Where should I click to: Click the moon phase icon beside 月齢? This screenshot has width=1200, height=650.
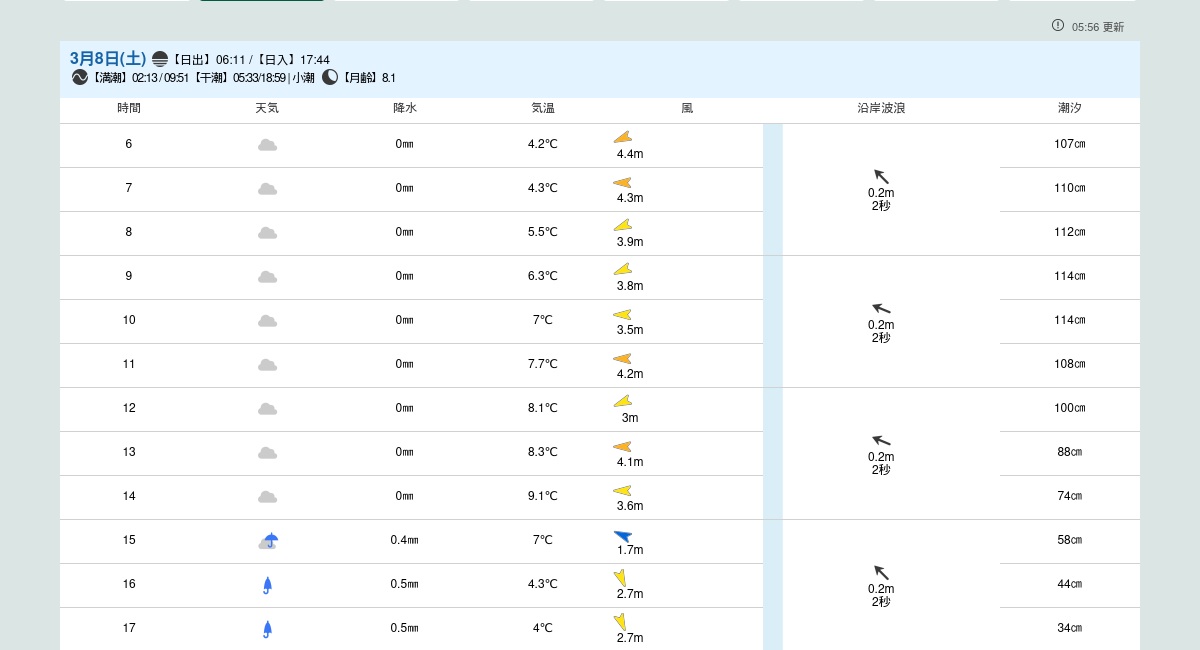(x=330, y=77)
